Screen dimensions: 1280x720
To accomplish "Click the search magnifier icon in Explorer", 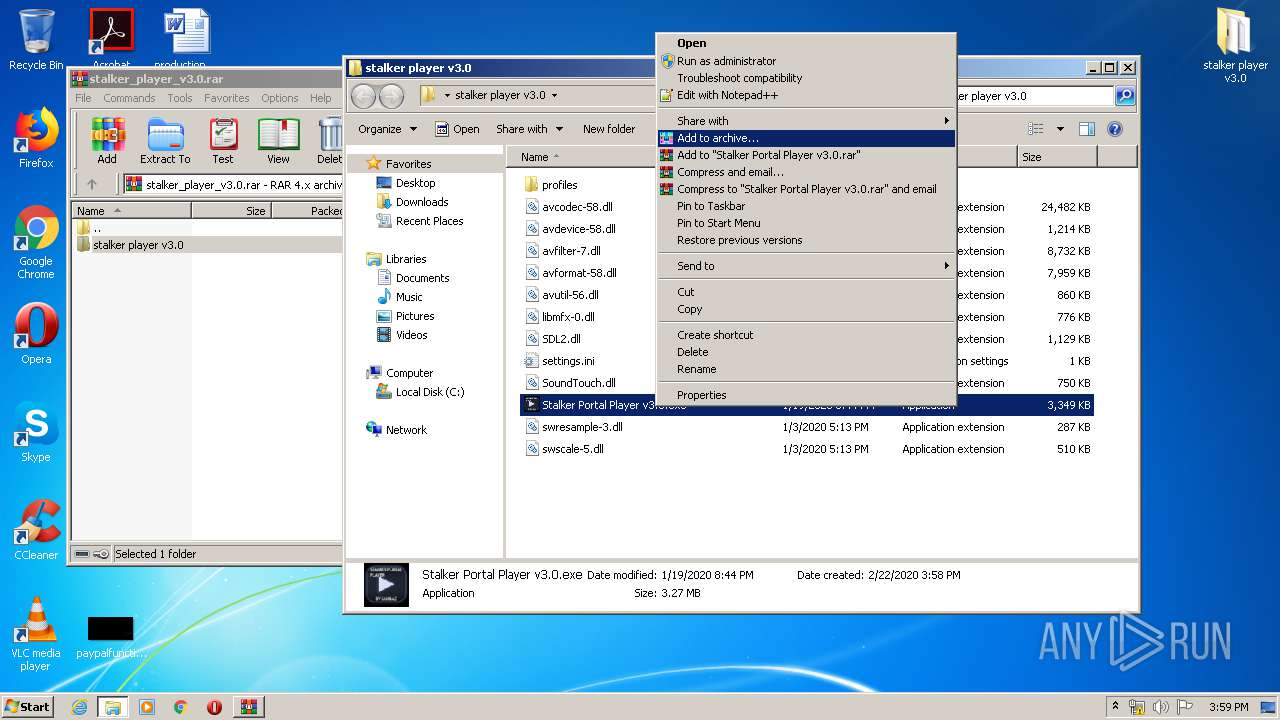I will pos(1125,96).
